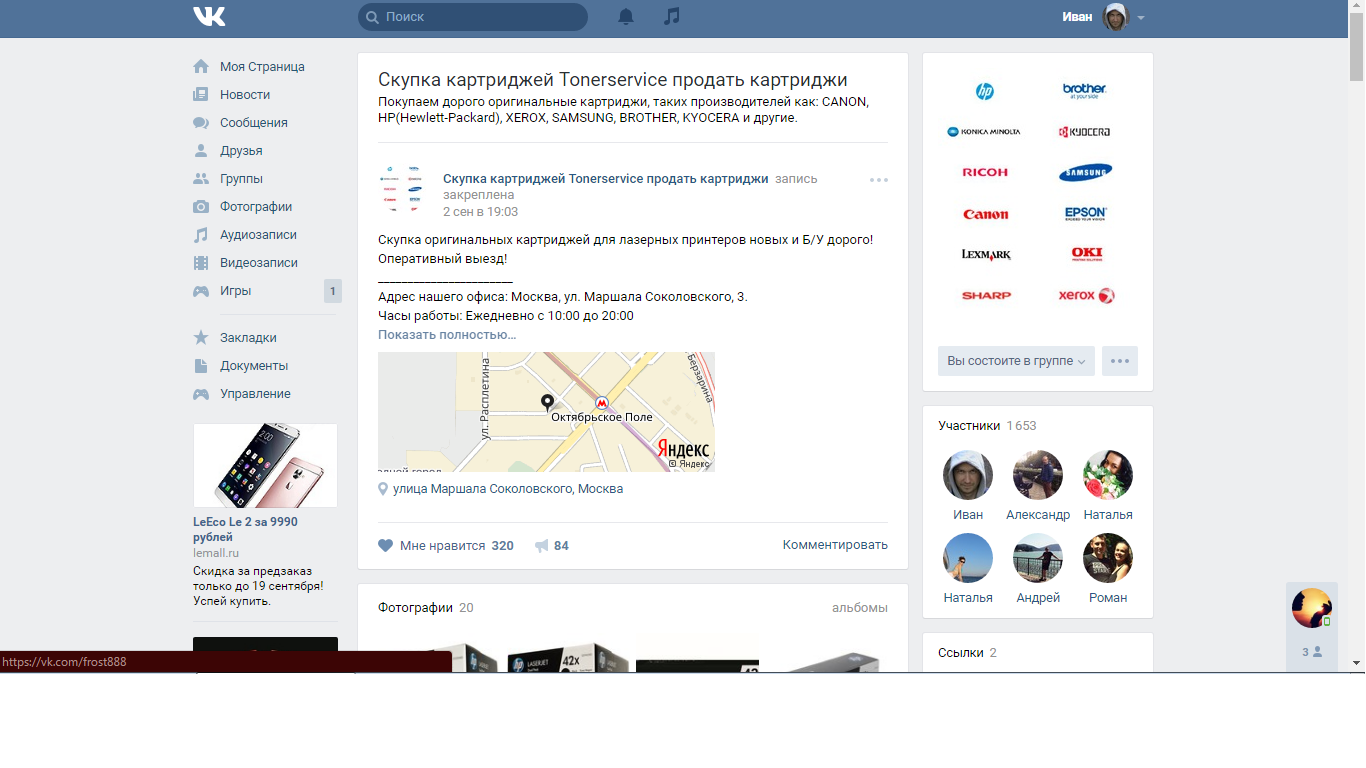Click the pinned post's group avatar
Screen dimensions: 1366x768
click(402, 190)
